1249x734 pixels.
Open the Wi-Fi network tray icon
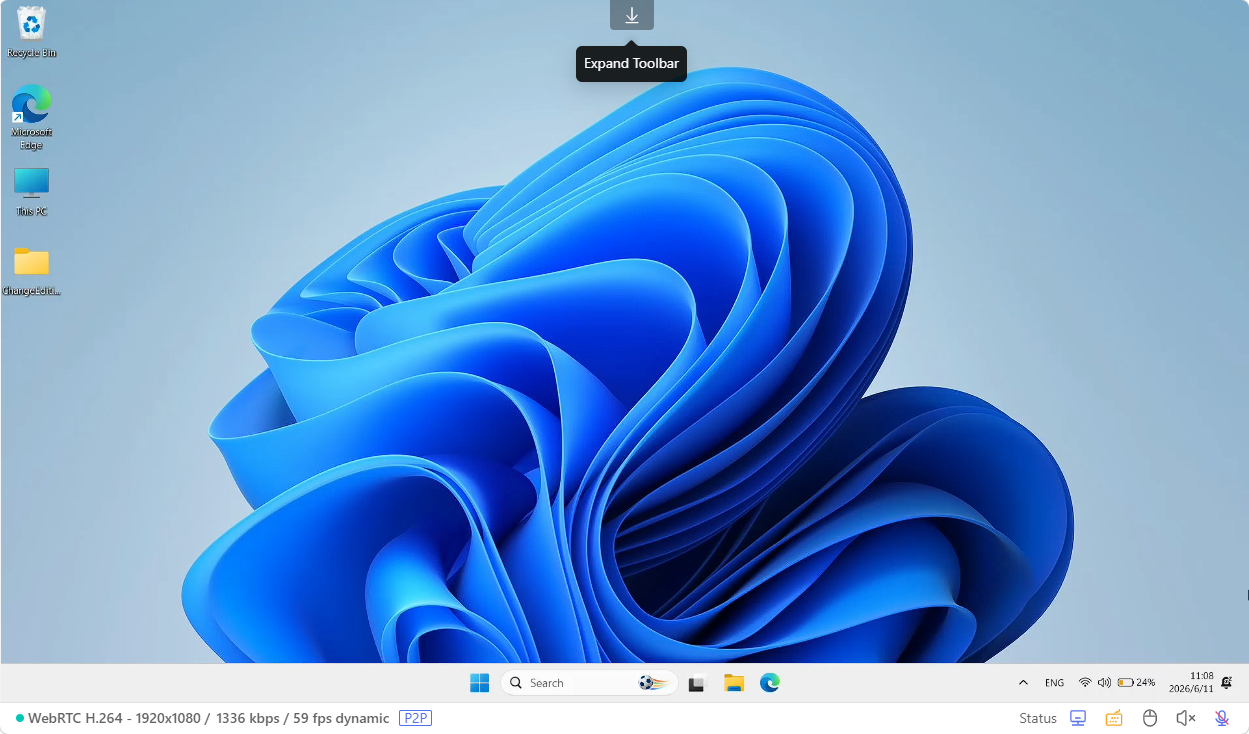click(x=1085, y=683)
